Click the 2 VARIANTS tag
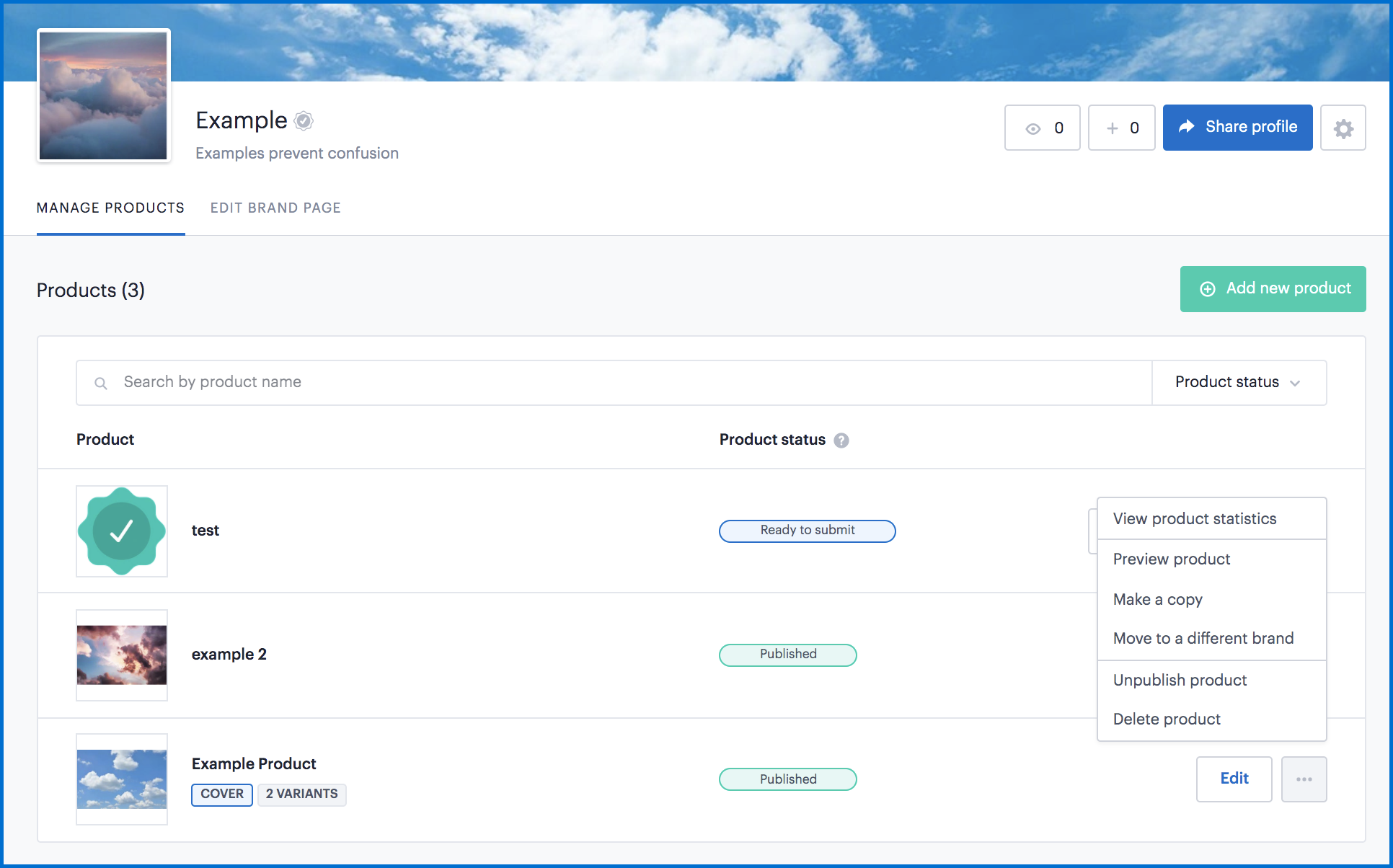The image size is (1393, 868). [301, 794]
